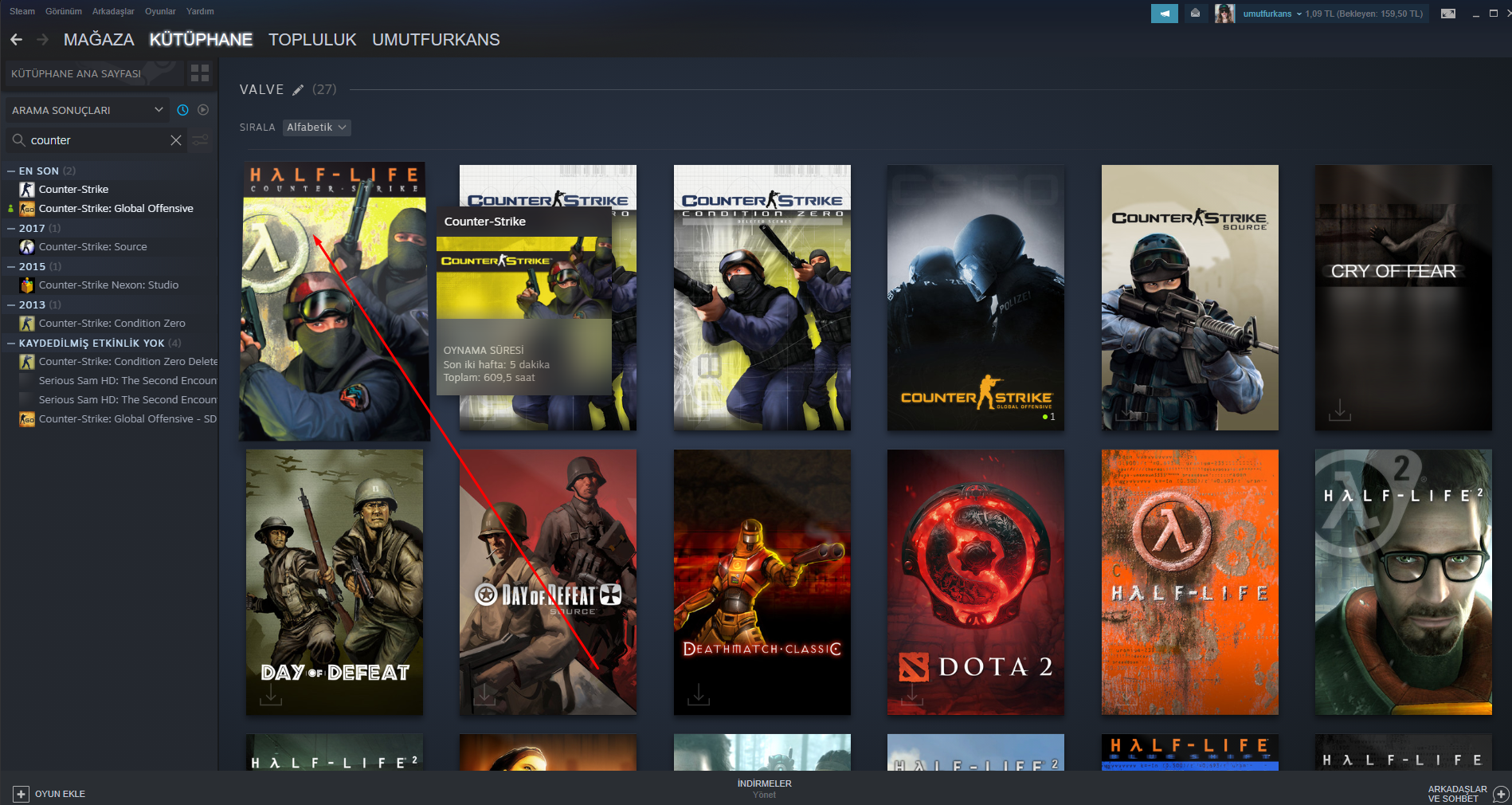Click OYUN EKLE label
The height and width of the screenshot is (805, 1512).
click(x=60, y=794)
